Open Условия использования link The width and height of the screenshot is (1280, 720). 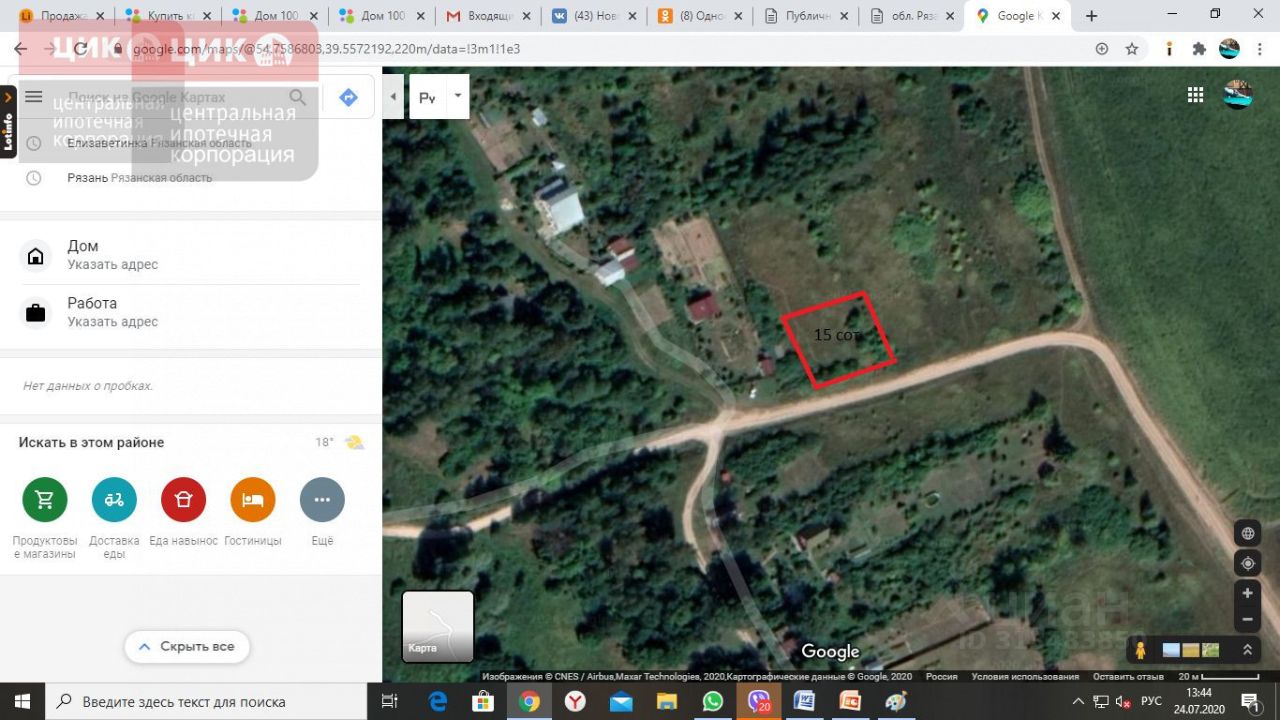click(1026, 677)
